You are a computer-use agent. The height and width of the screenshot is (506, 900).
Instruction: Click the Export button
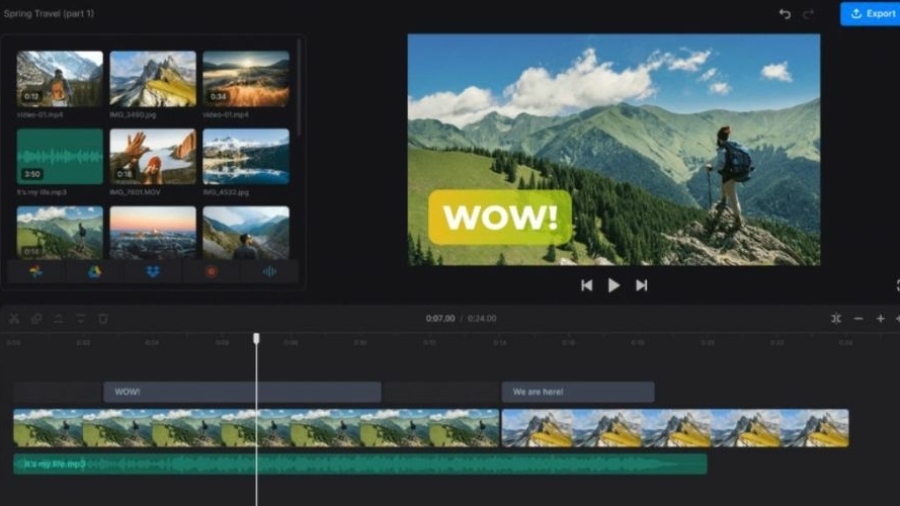pos(871,14)
